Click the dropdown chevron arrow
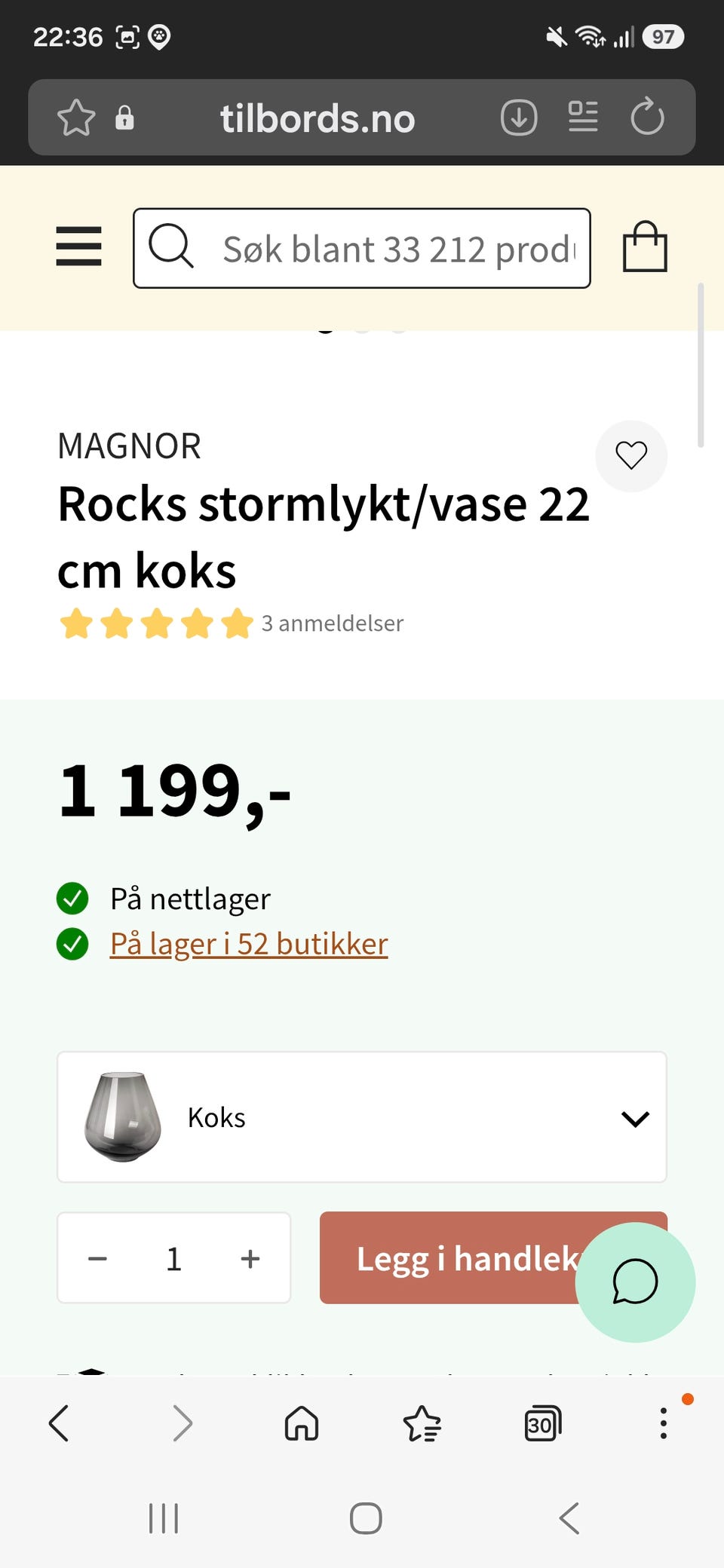This screenshot has height=1568, width=724. coord(635,1119)
